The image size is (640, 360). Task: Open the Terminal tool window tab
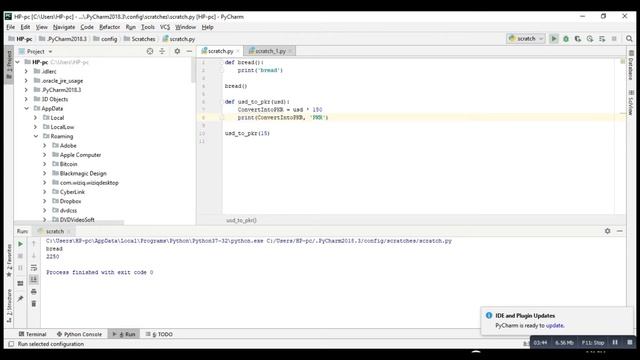[x=33, y=334]
